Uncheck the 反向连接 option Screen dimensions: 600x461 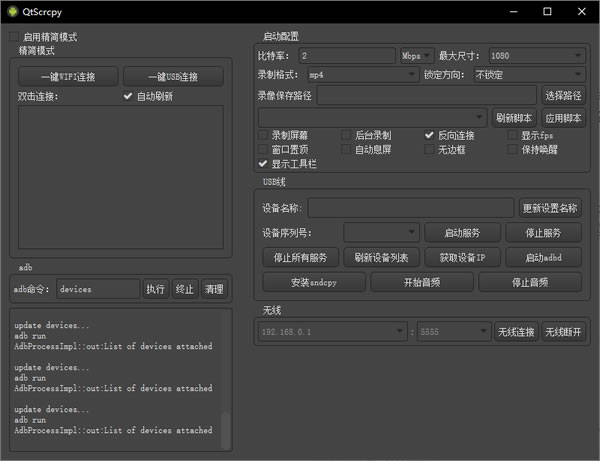coord(431,135)
